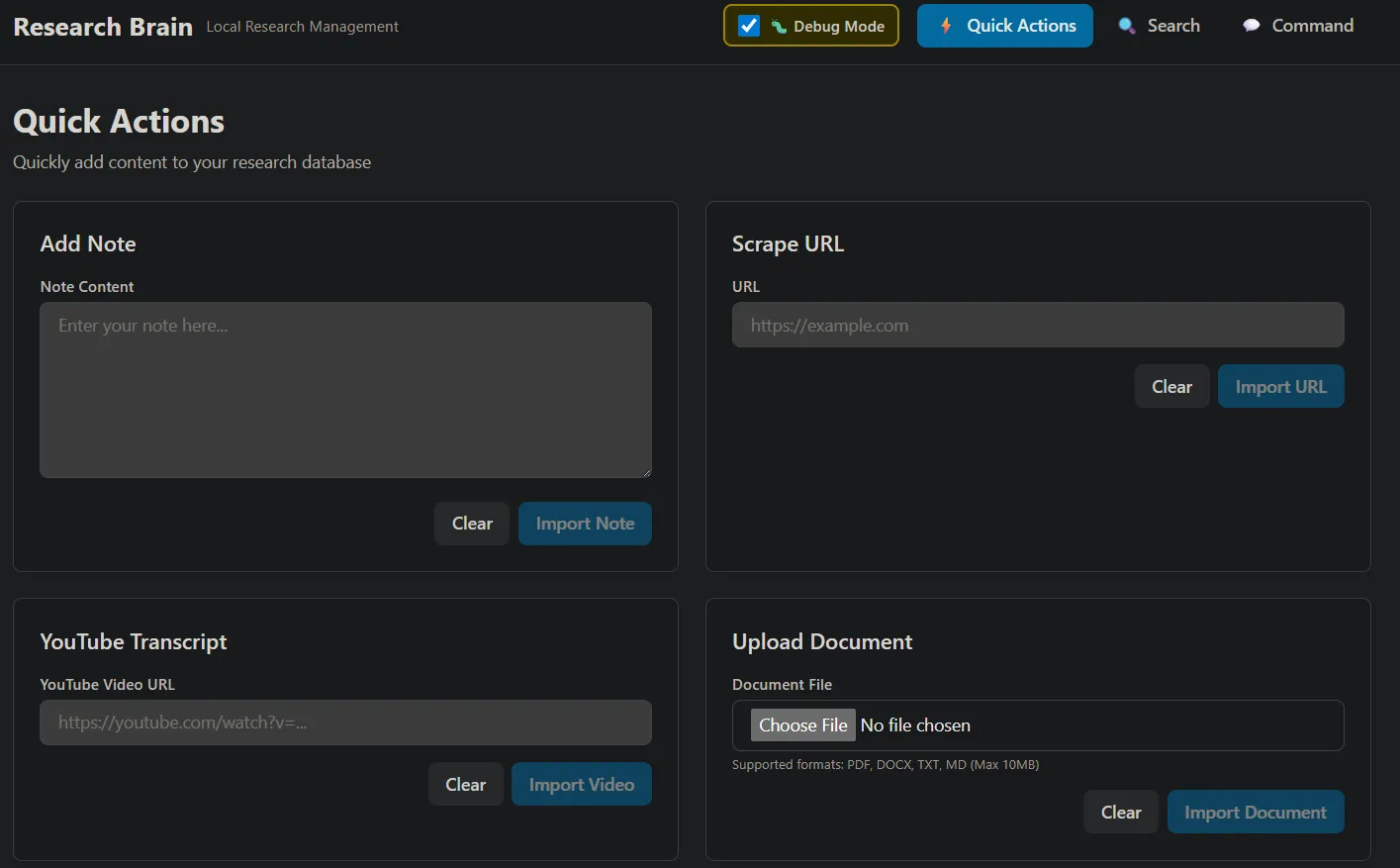Focus the Note Content text area
This screenshot has height=868, width=1400.
coord(345,390)
